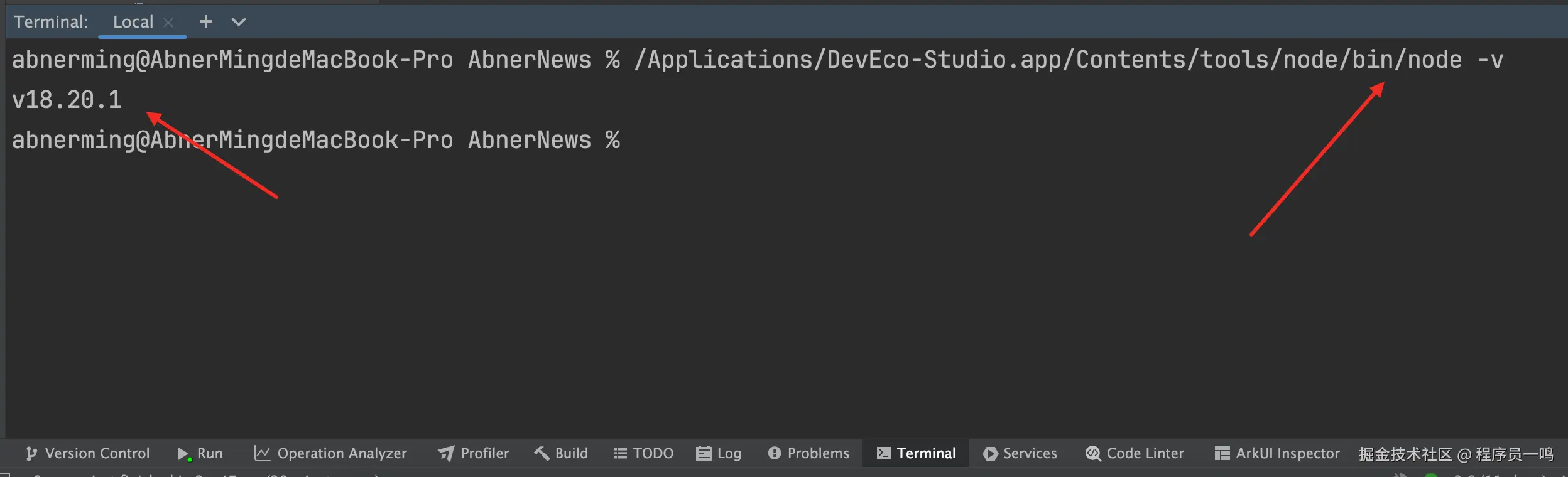The width and height of the screenshot is (1568, 477).
Task: Show the TODO list panel
Action: click(643, 453)
